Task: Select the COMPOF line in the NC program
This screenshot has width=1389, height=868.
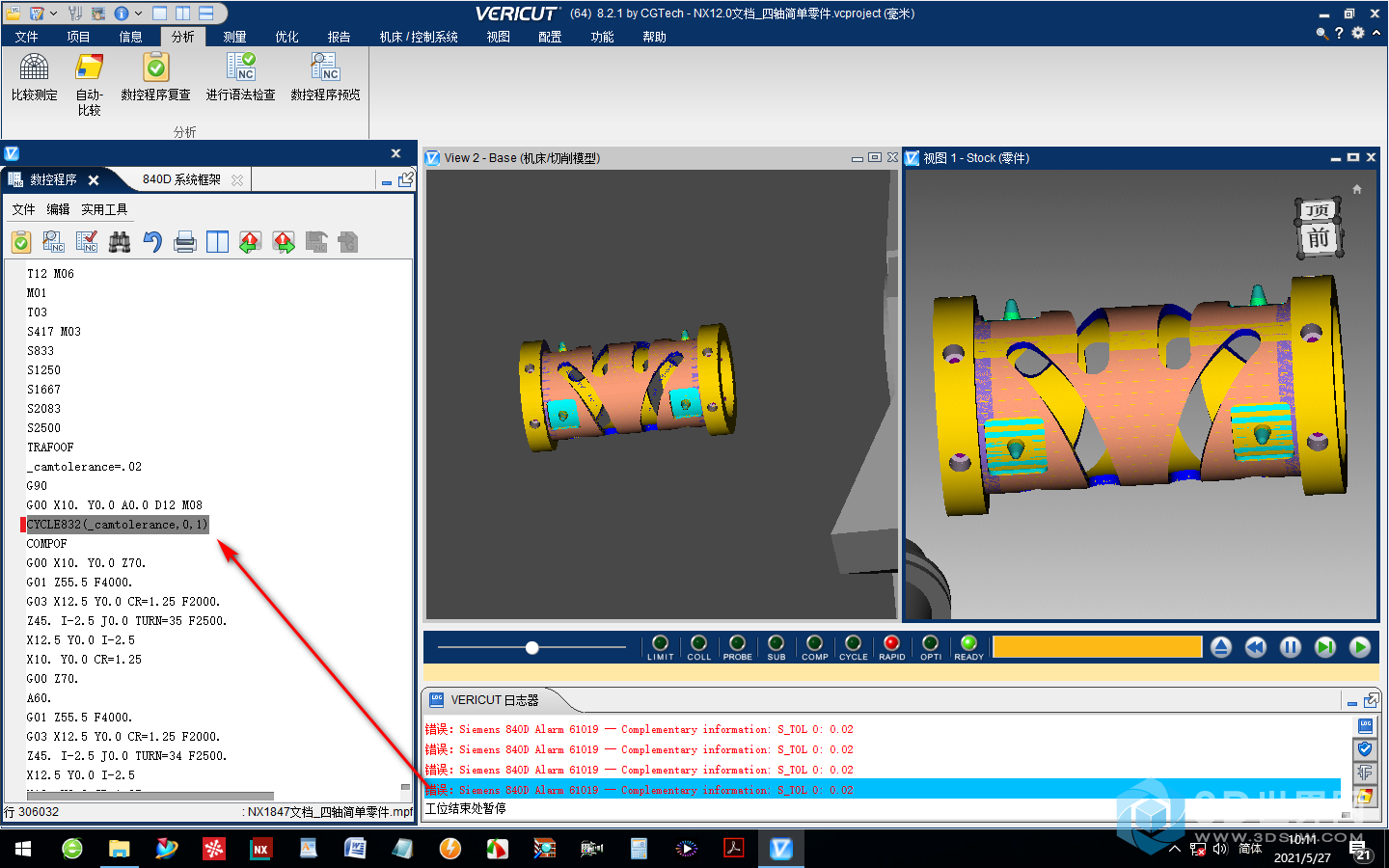Action: coord(47,544)
